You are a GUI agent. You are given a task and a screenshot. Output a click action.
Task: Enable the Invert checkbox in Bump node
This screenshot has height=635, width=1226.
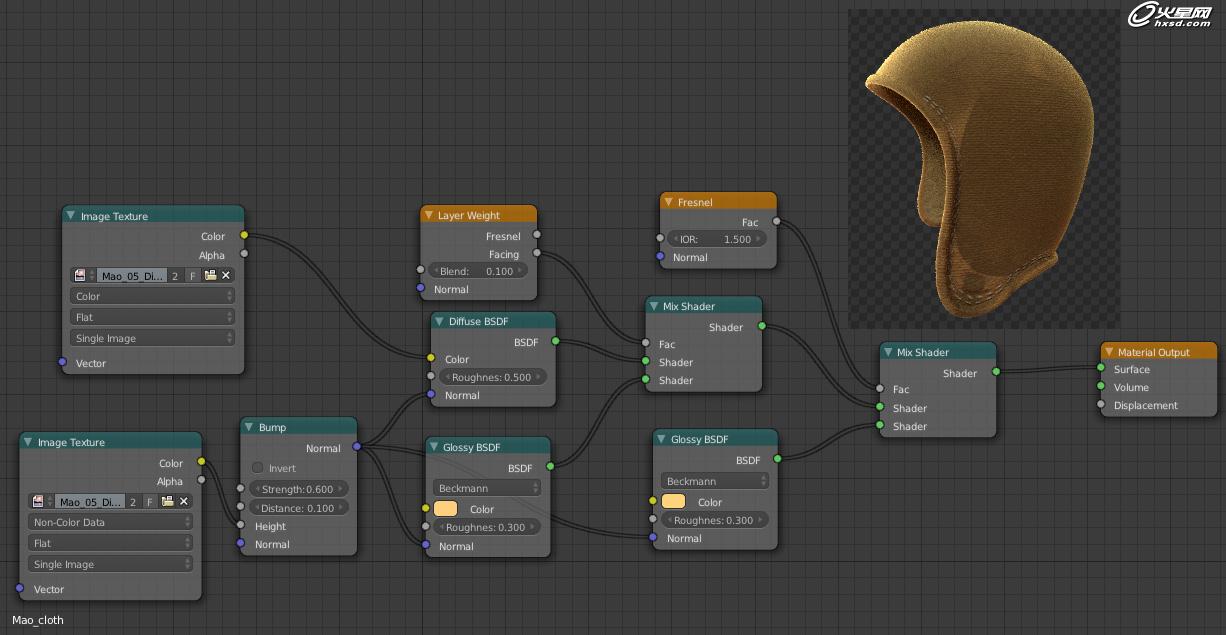click(257, 468)
